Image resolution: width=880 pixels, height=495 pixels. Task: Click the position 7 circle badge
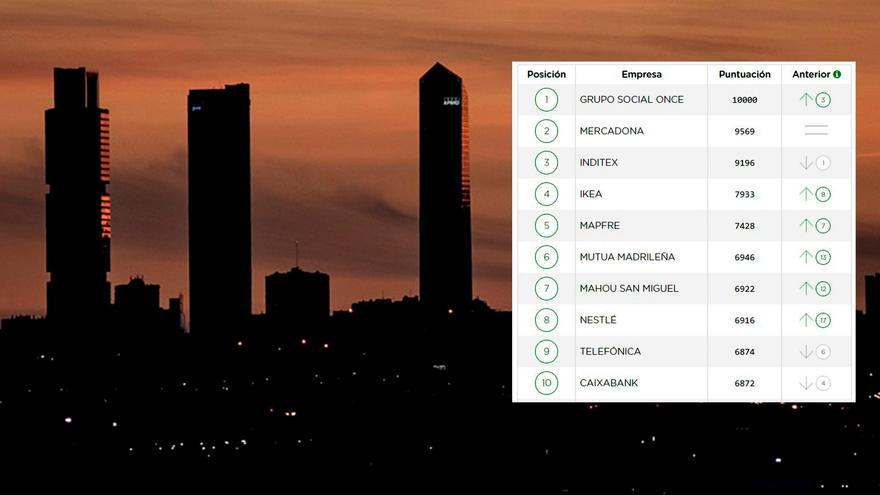(546, 288)
